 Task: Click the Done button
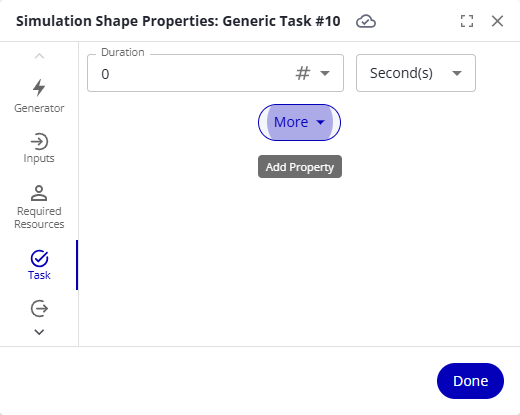point(470,381)
